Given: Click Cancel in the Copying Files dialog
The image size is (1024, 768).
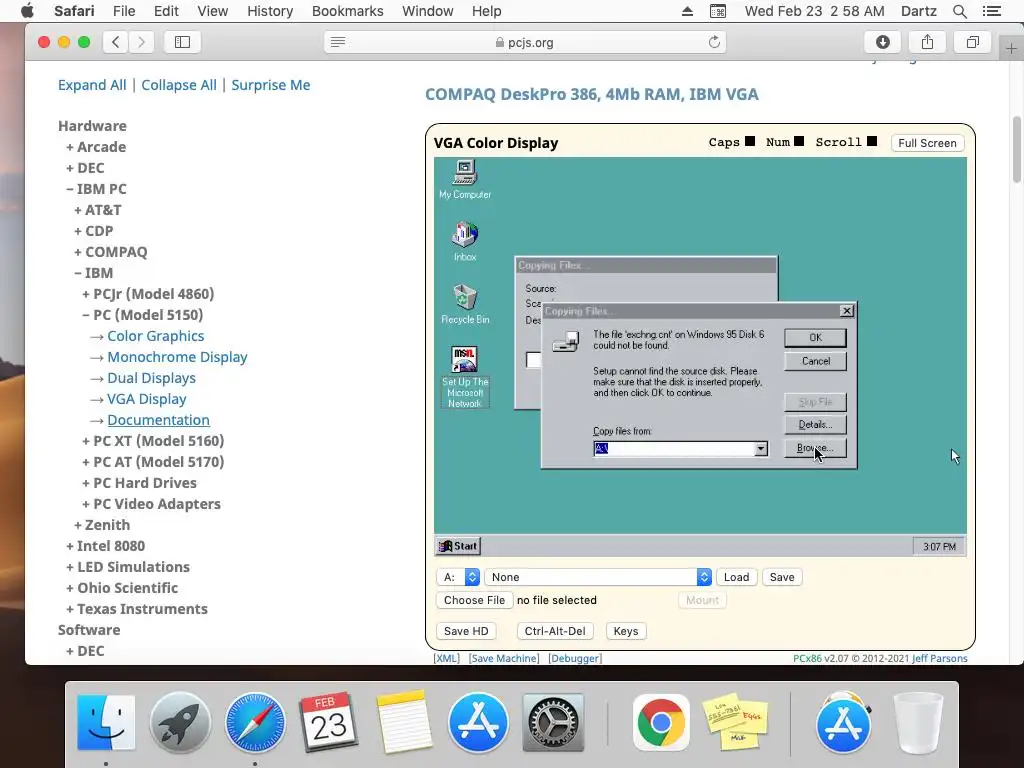Looking at the screenshot, I should pyautogui.click(x=815, y=361).
